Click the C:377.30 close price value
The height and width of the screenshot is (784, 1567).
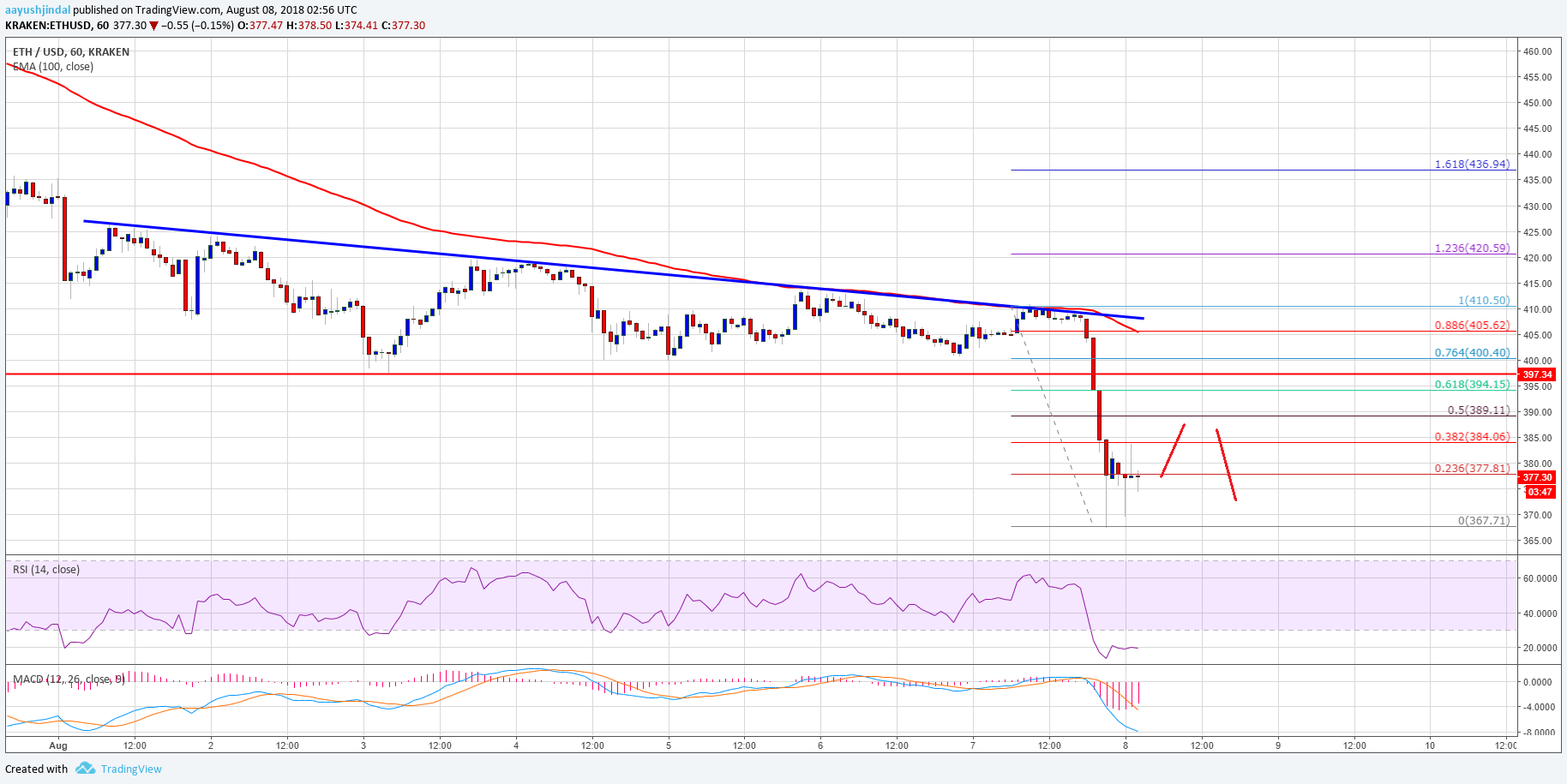[403, 26]
